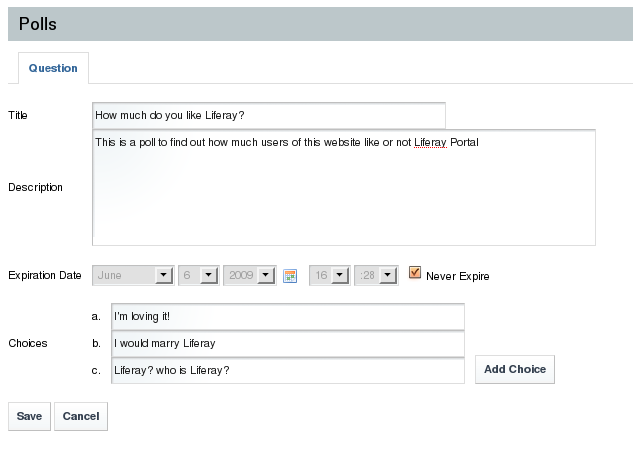Open the 2009 year dropdown

click(250, 275)
